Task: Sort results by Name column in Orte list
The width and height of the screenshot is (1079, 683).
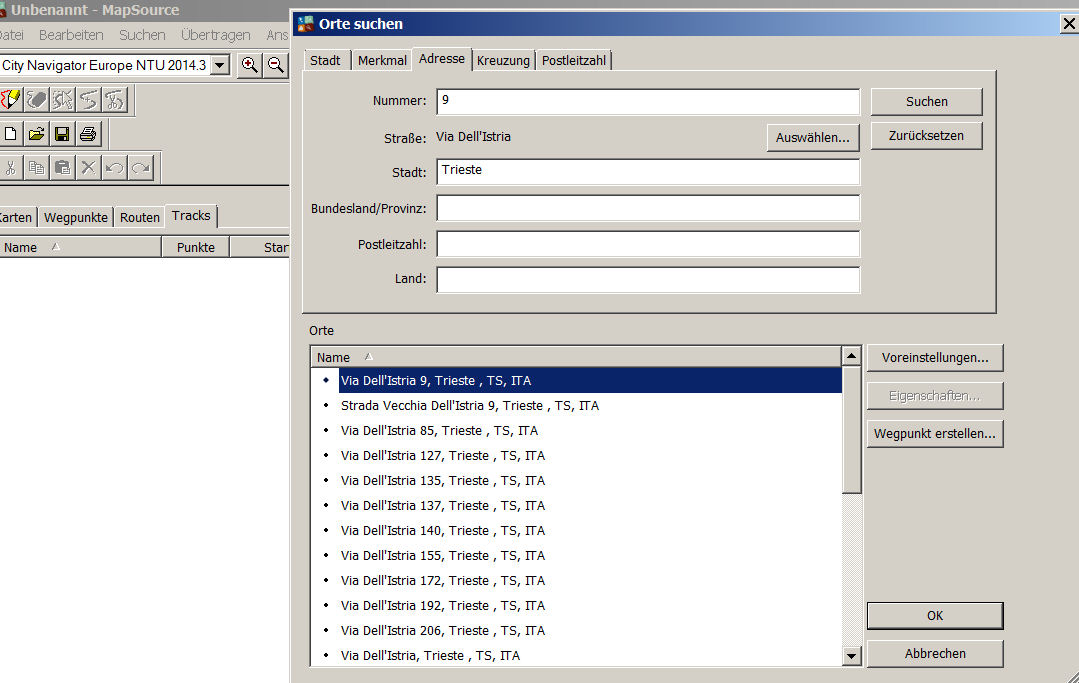Action: click(x=576, y=357)
